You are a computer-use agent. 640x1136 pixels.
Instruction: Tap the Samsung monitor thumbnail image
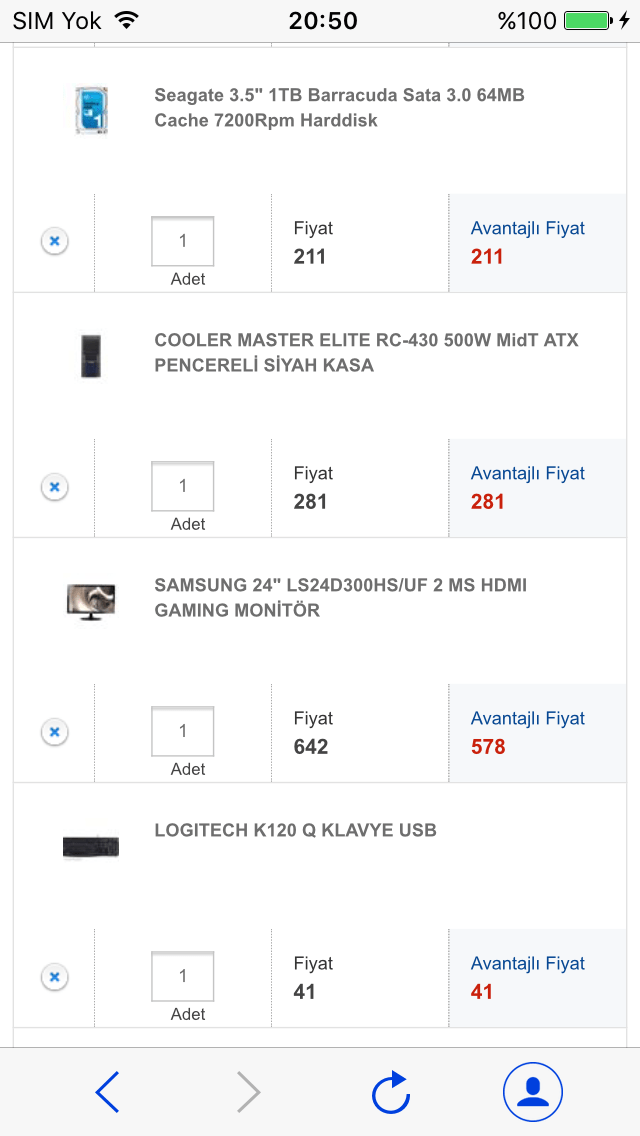[91, 600]
